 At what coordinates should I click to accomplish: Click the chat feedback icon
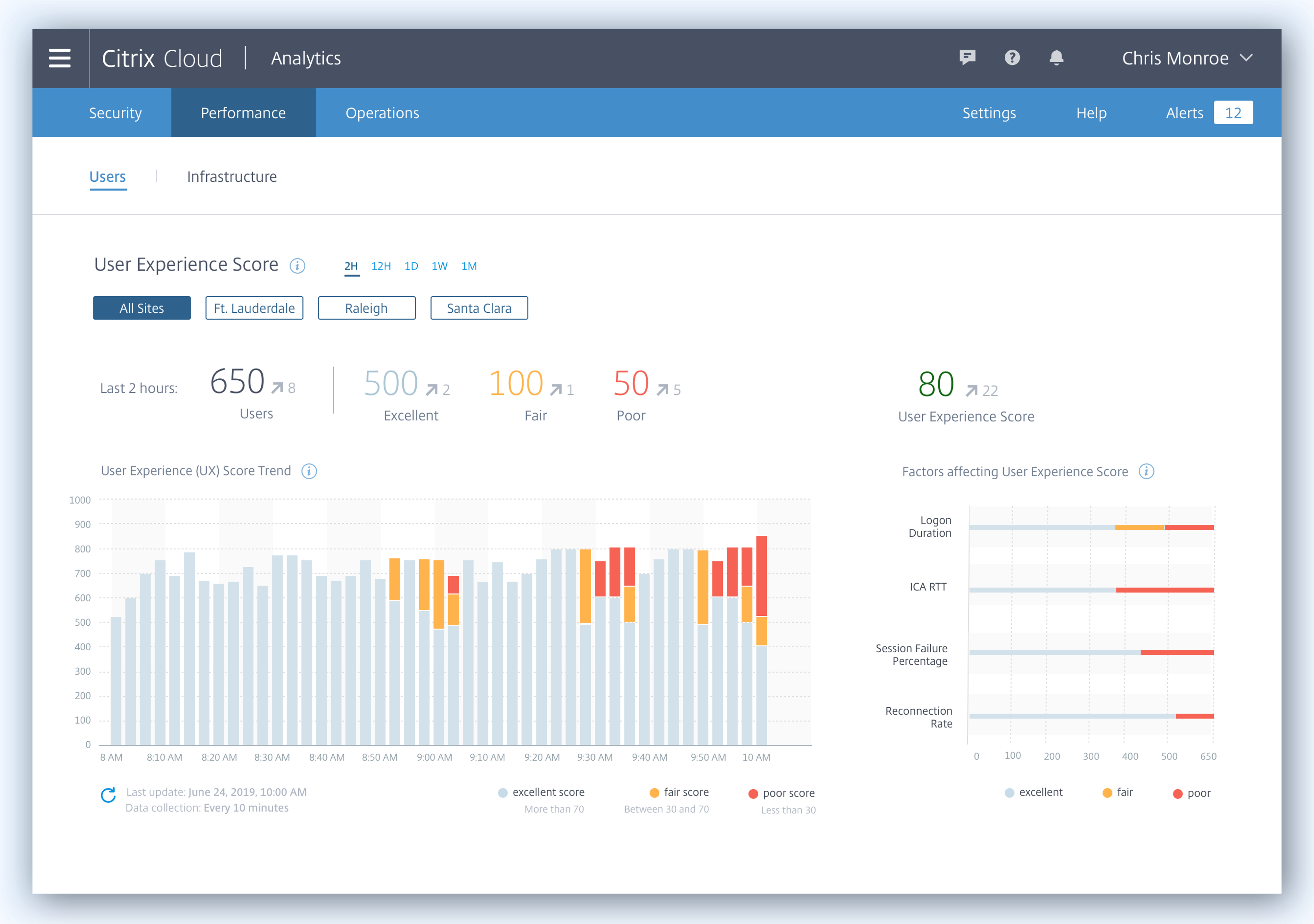tap(967, 57)
